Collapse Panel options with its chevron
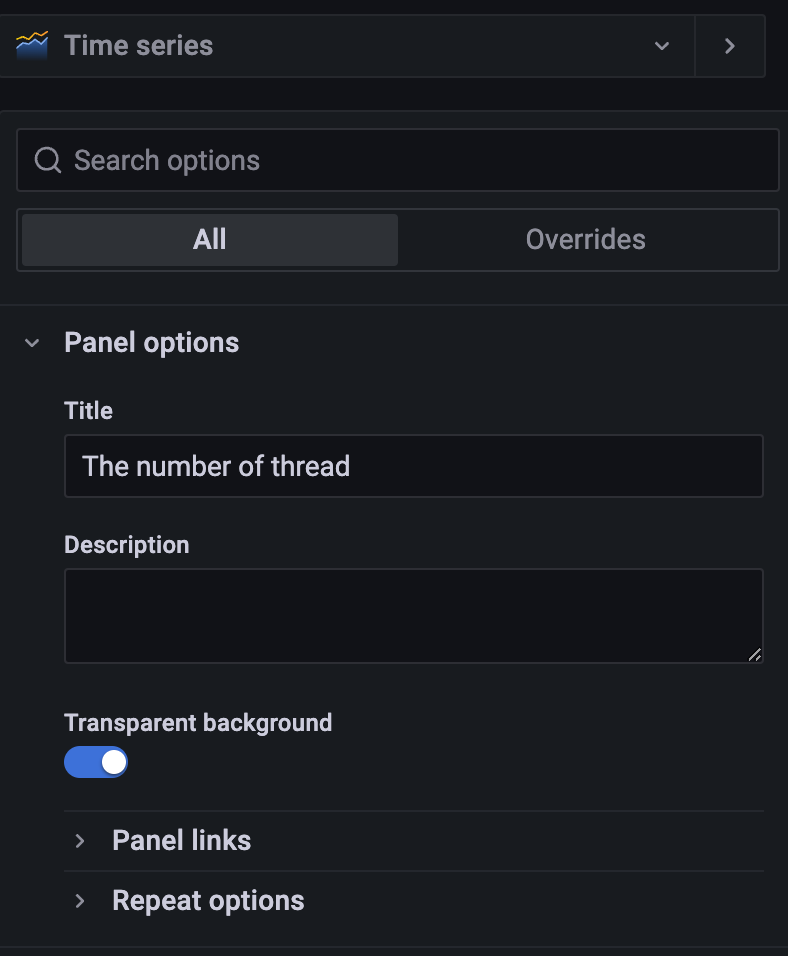The height and width of the screenshot is (956, 788). click(x=32, y=343)
